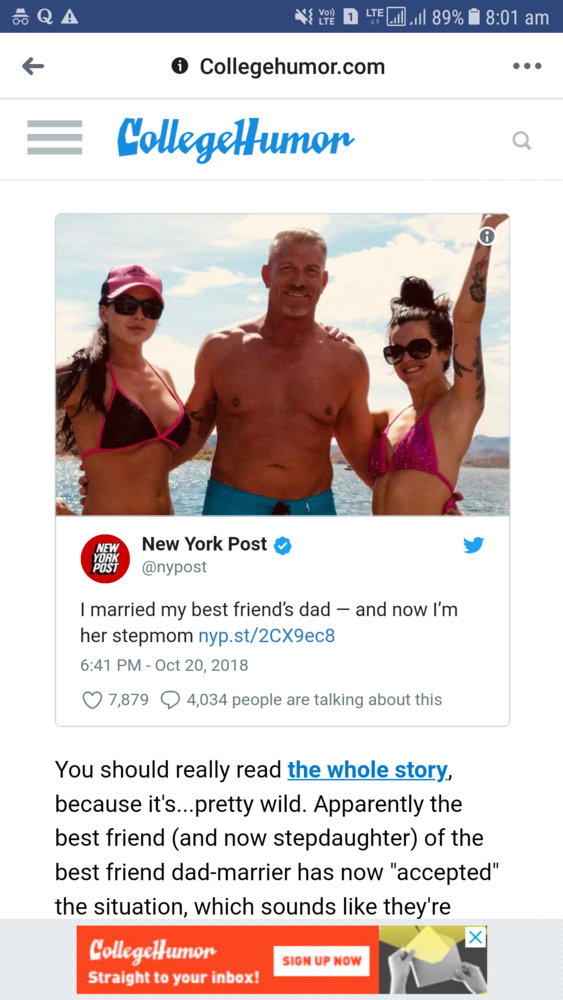Open the @nypost handle
The height and width of the screenshot is (1000, 563).
[x=174, y=568]
